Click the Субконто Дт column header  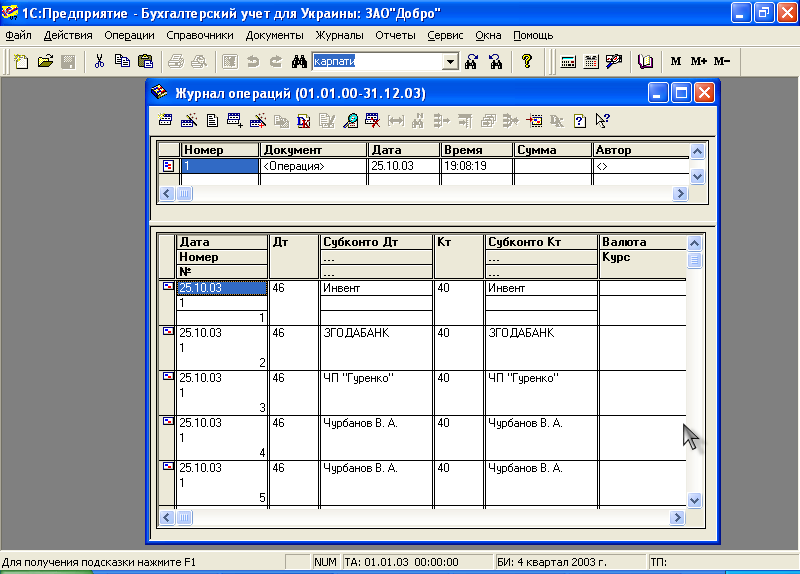pyautogui.click(x=377, y=242)
